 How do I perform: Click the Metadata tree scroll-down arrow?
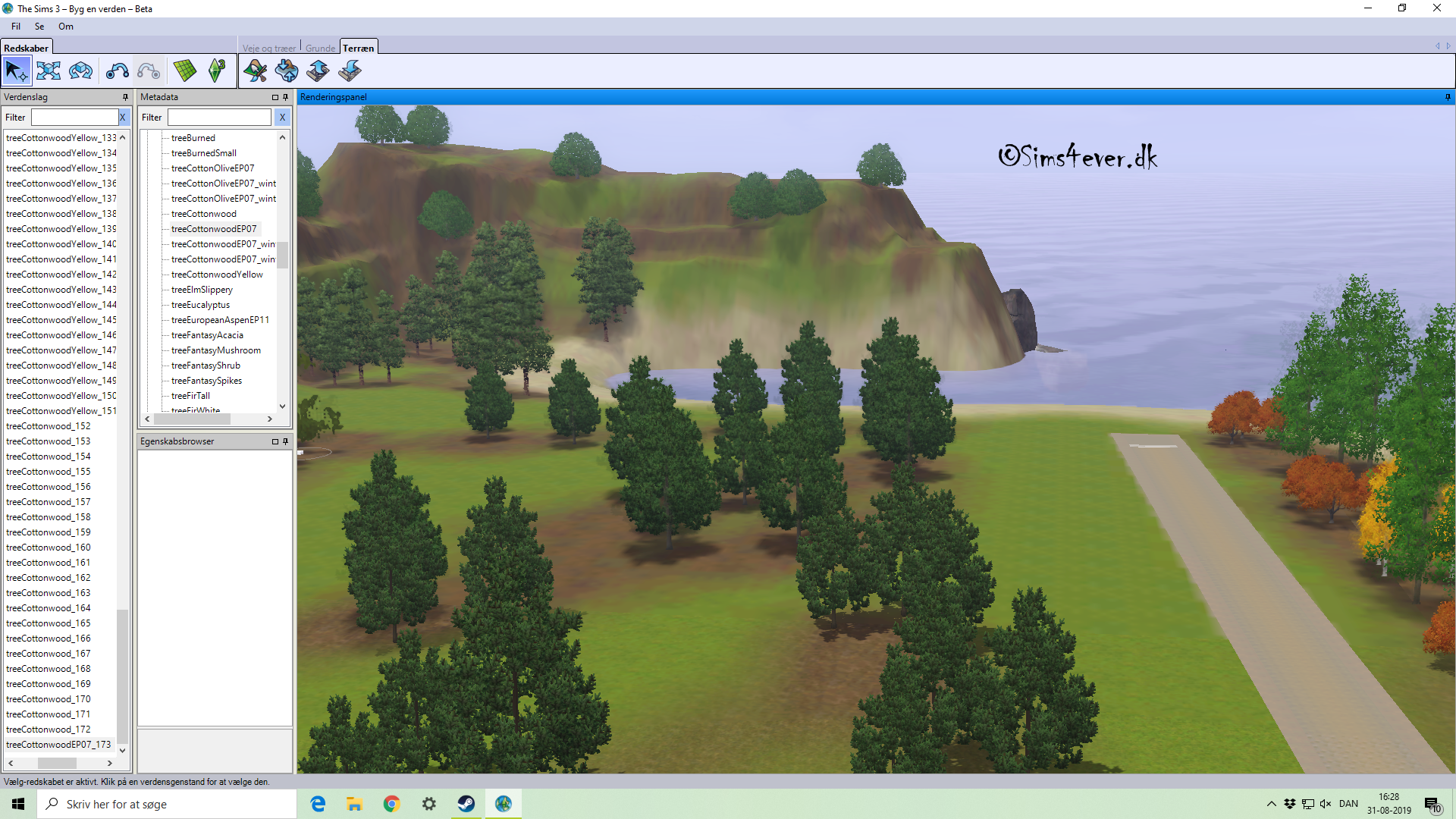coord(282,406)
